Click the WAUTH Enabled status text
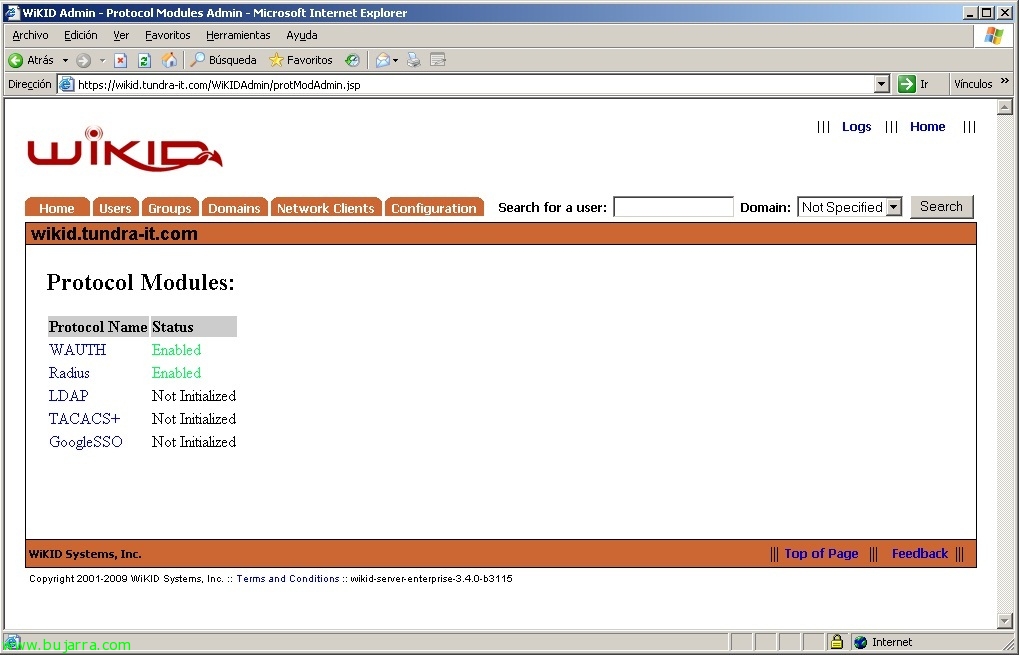 pos(176,350)
